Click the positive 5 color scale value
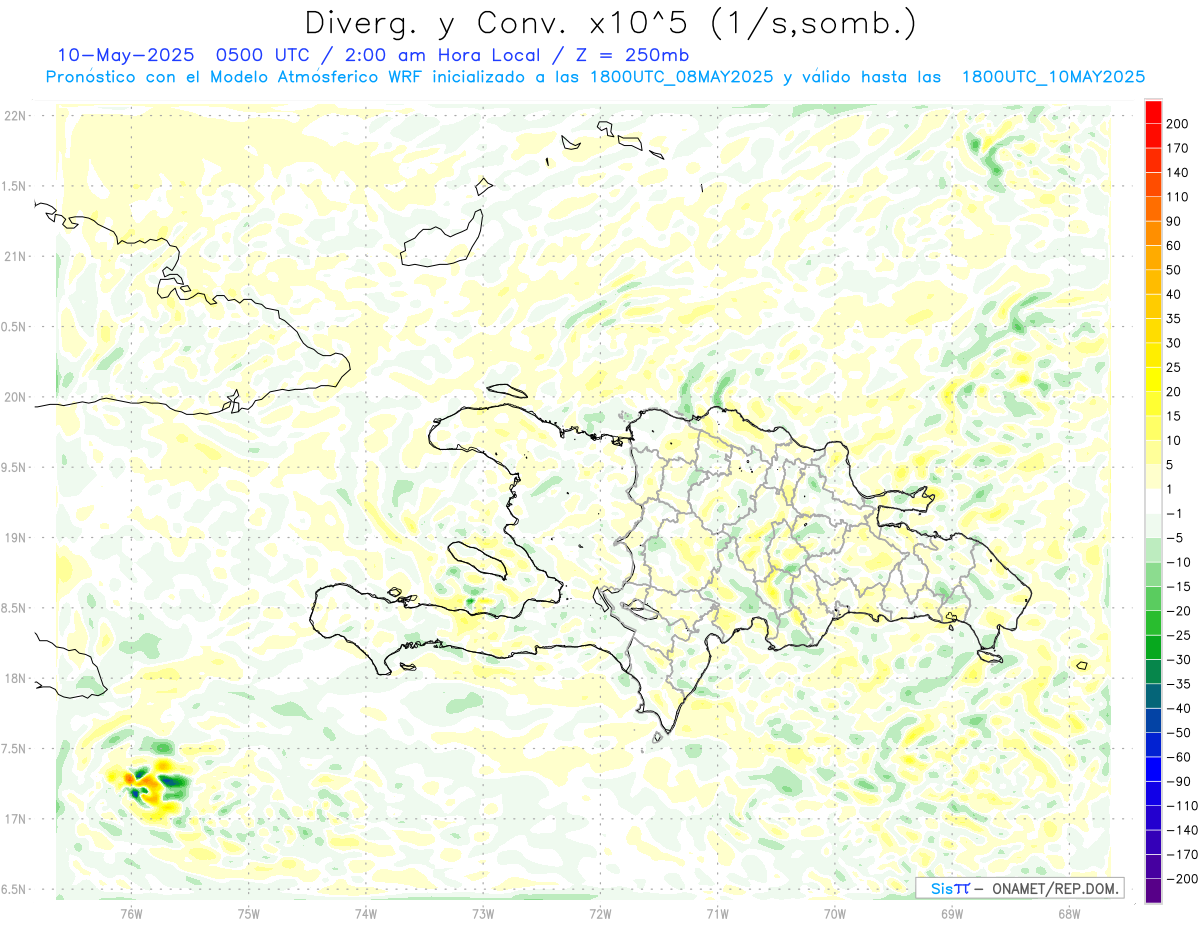 tap(1170, 465)
